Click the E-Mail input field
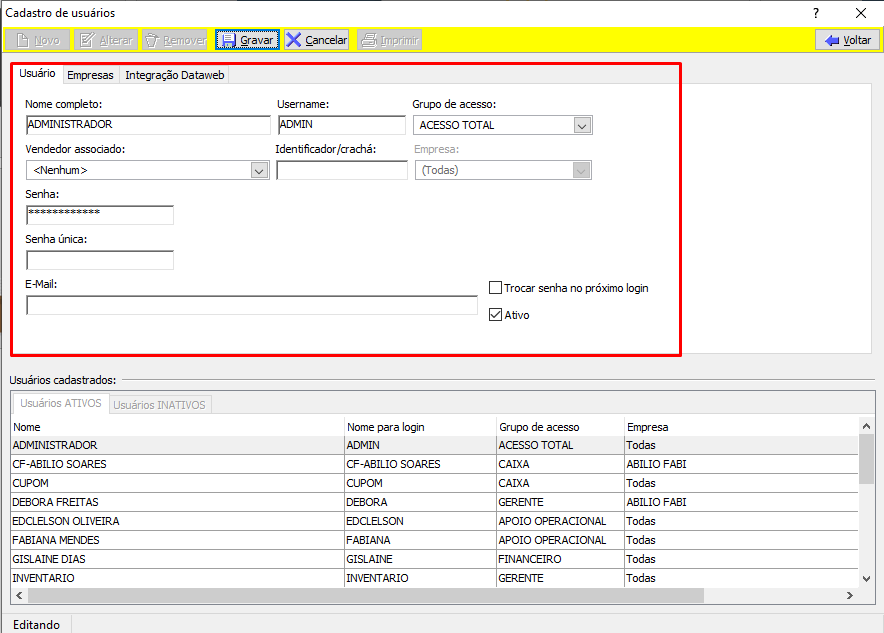Screen dimensions: 884x633 [x=251, y=306]
